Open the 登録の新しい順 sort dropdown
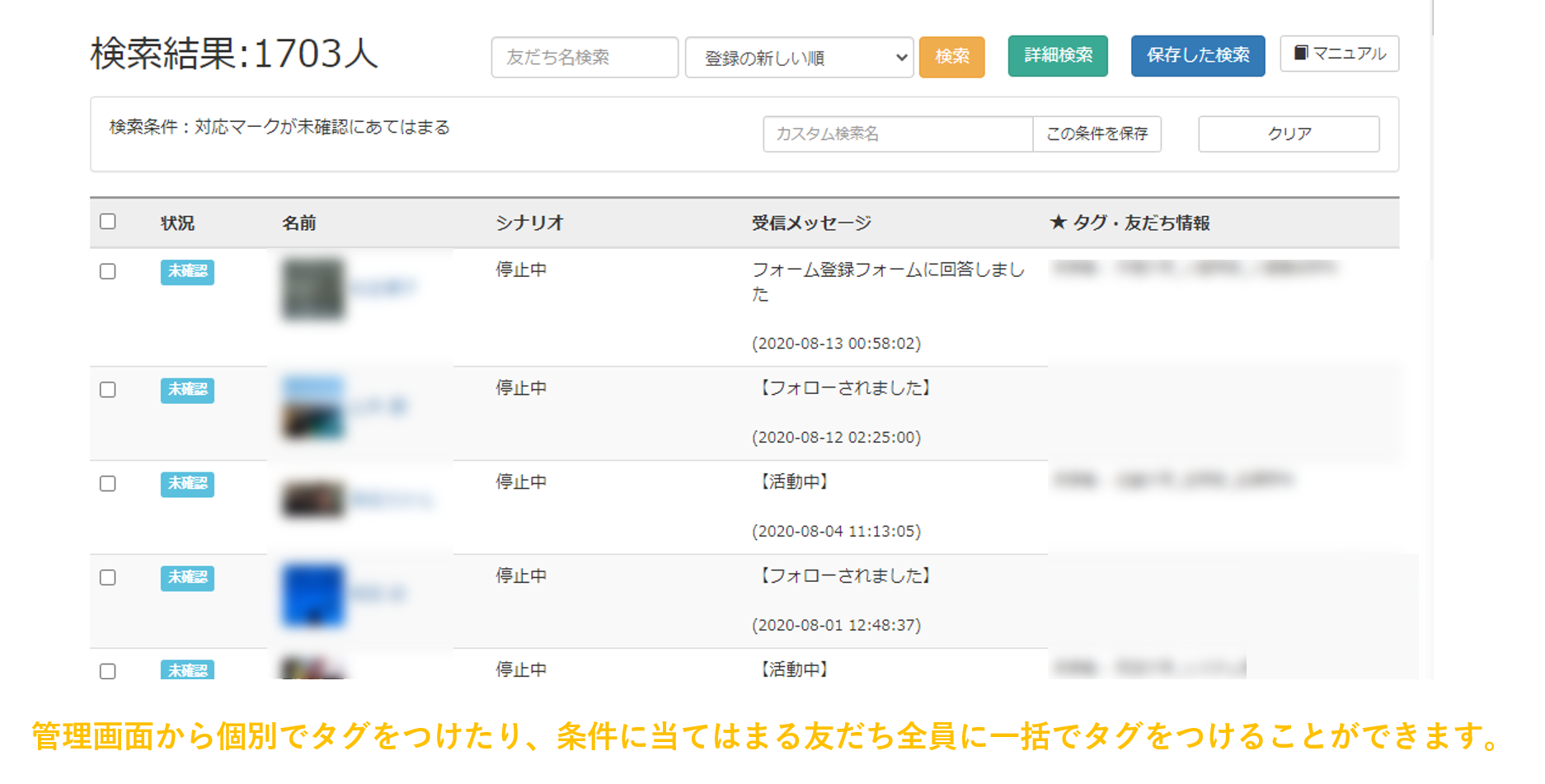The image size is (1545, 784). (x=799, y=58)
